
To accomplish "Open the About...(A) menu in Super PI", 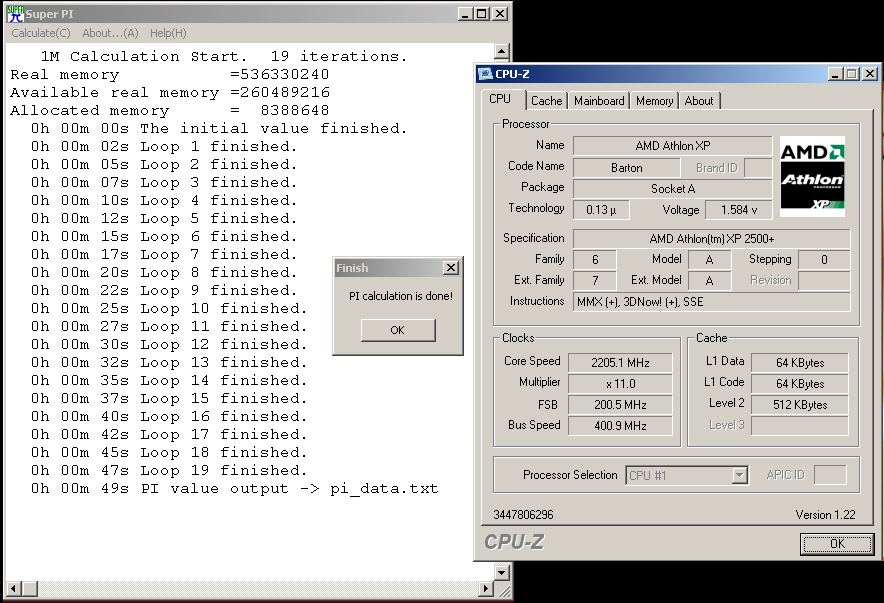I will point(110,33).
